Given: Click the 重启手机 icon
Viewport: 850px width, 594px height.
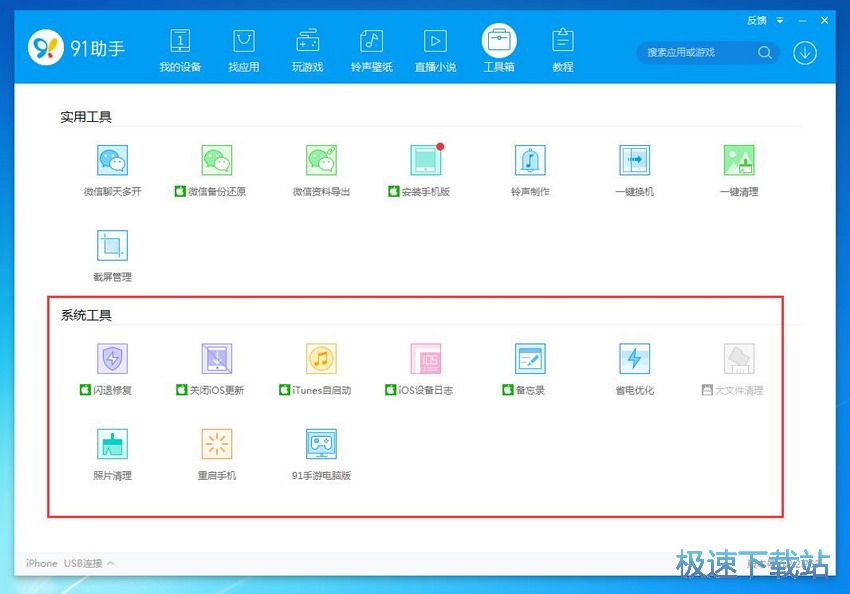Looking at the screenshot, I should (x=217, y=444).
